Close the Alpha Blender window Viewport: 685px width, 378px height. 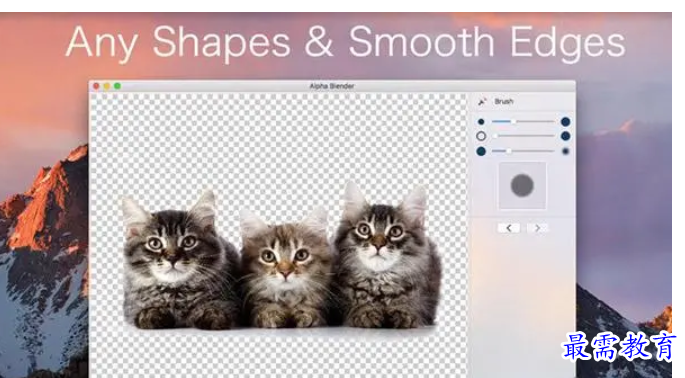click(96, 86)
